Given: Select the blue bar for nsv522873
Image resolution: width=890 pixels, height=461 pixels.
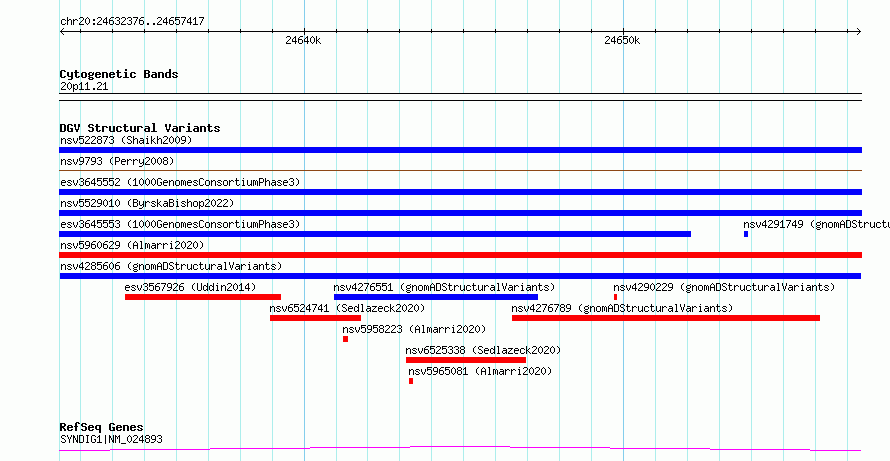Looking at the screenshot, I should pyautogui.click(x=460, y=150).
